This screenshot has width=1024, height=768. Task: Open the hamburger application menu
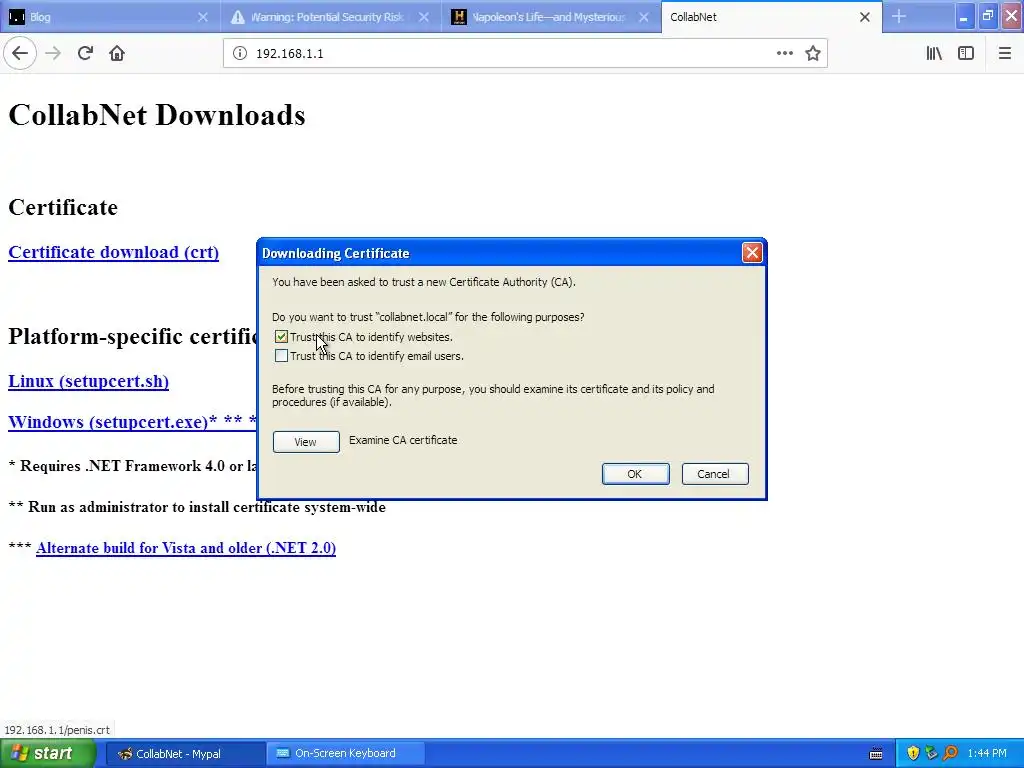pos(1004,54)
